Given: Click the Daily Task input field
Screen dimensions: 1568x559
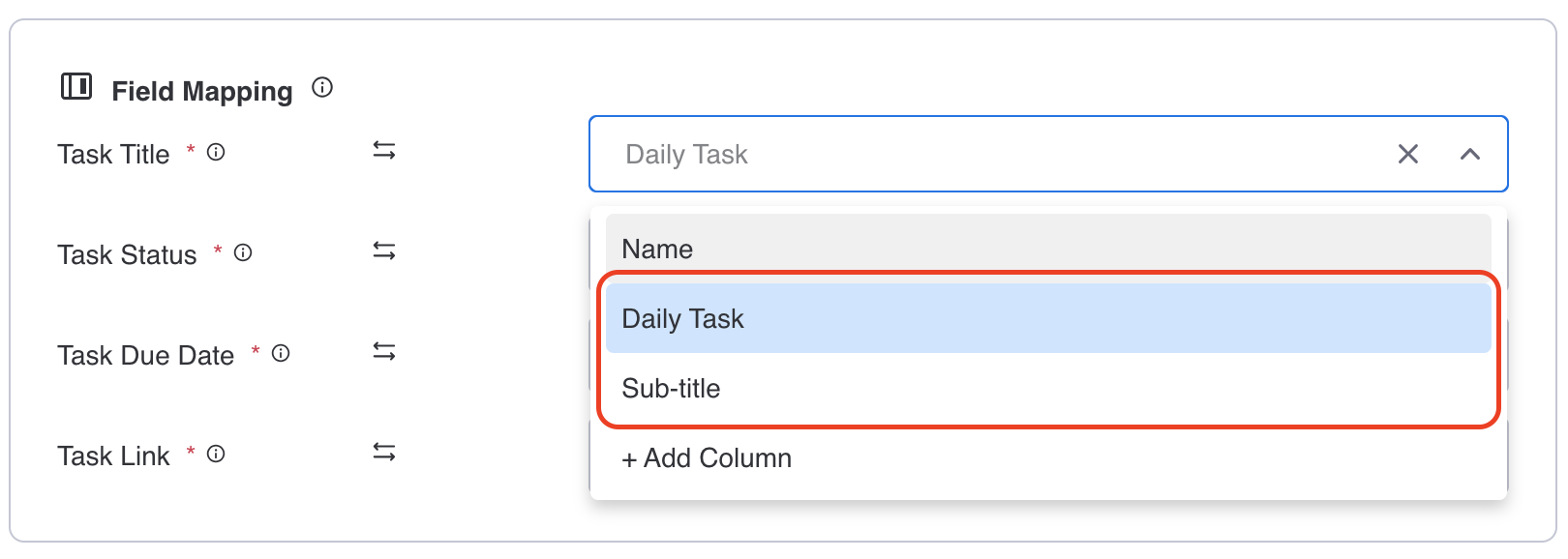Looking at the screenshot, I should pyautogui.click(x=871, y=154).
